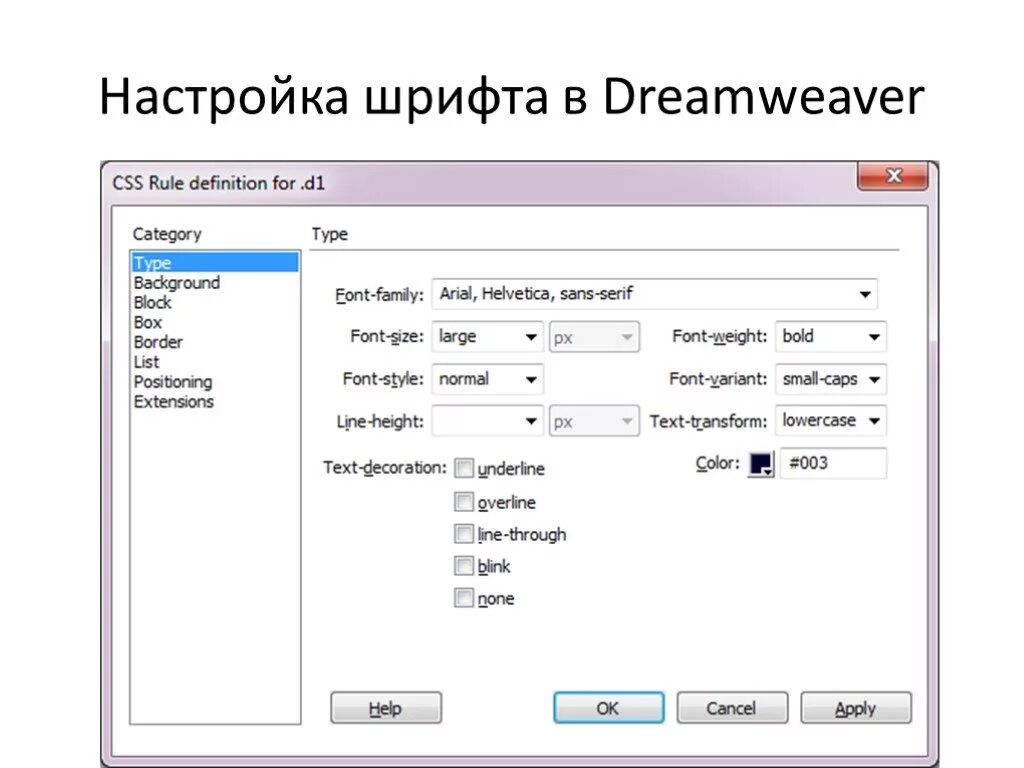Select Block category
The image size is (1024, 768).
[152, 302]
